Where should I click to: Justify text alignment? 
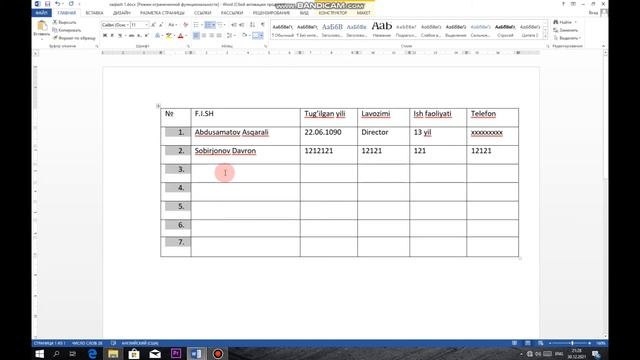click(219, 36)
